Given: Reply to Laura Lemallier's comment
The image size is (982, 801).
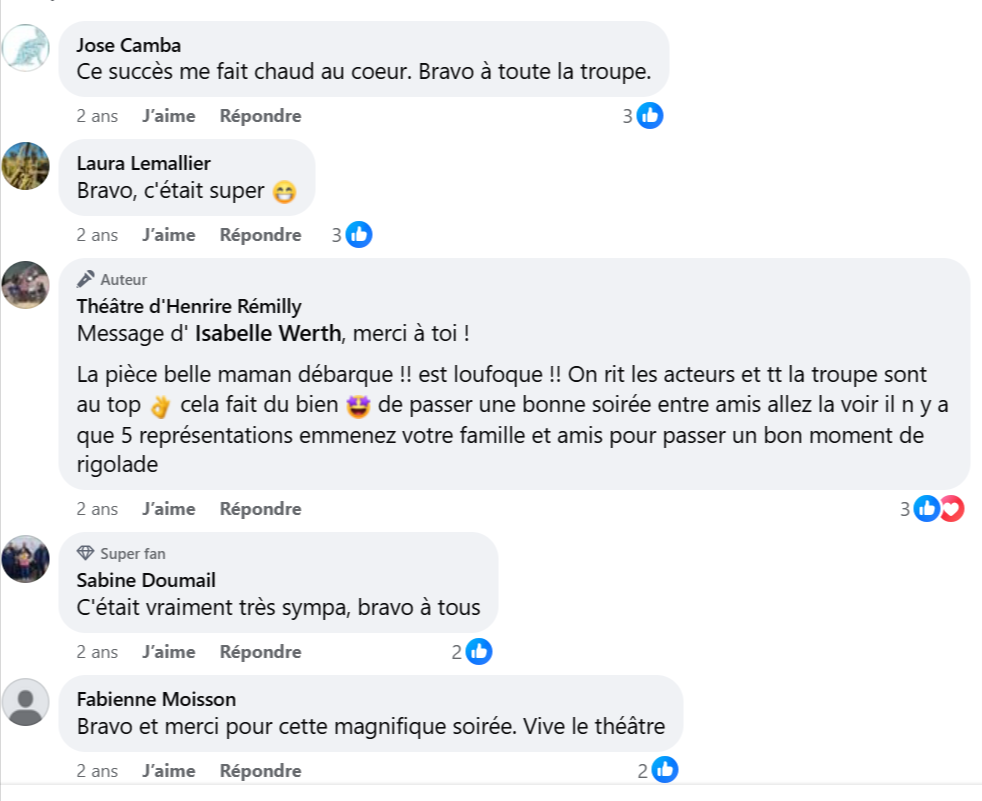Looking at the screenshot, I should (x=260, y=235).
